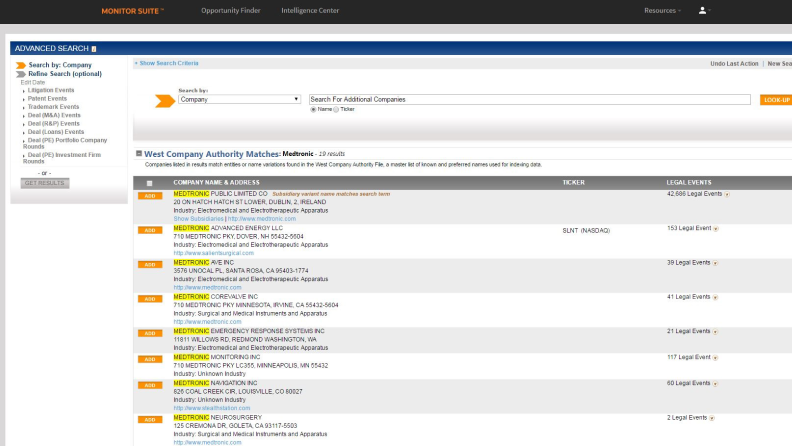
Task: Add Medtronic AVE Inc
Action: tap(150, 265)
